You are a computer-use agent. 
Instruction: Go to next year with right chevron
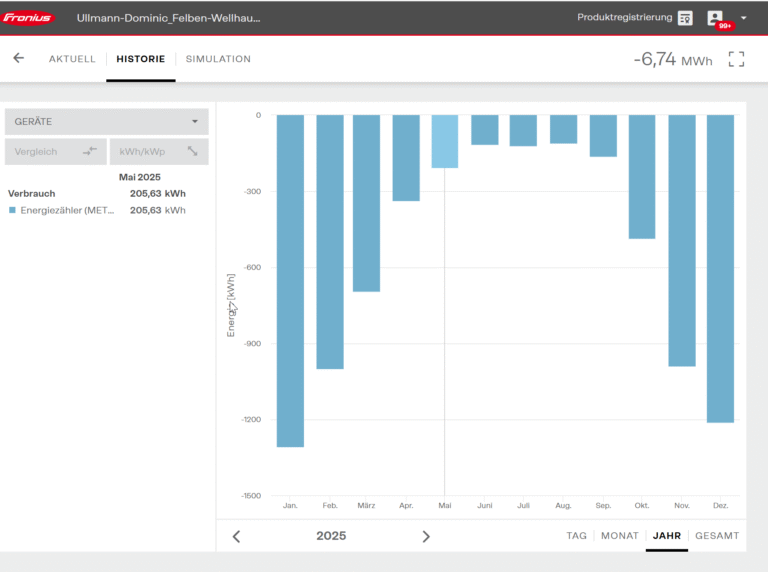click(x=426, y=536)
